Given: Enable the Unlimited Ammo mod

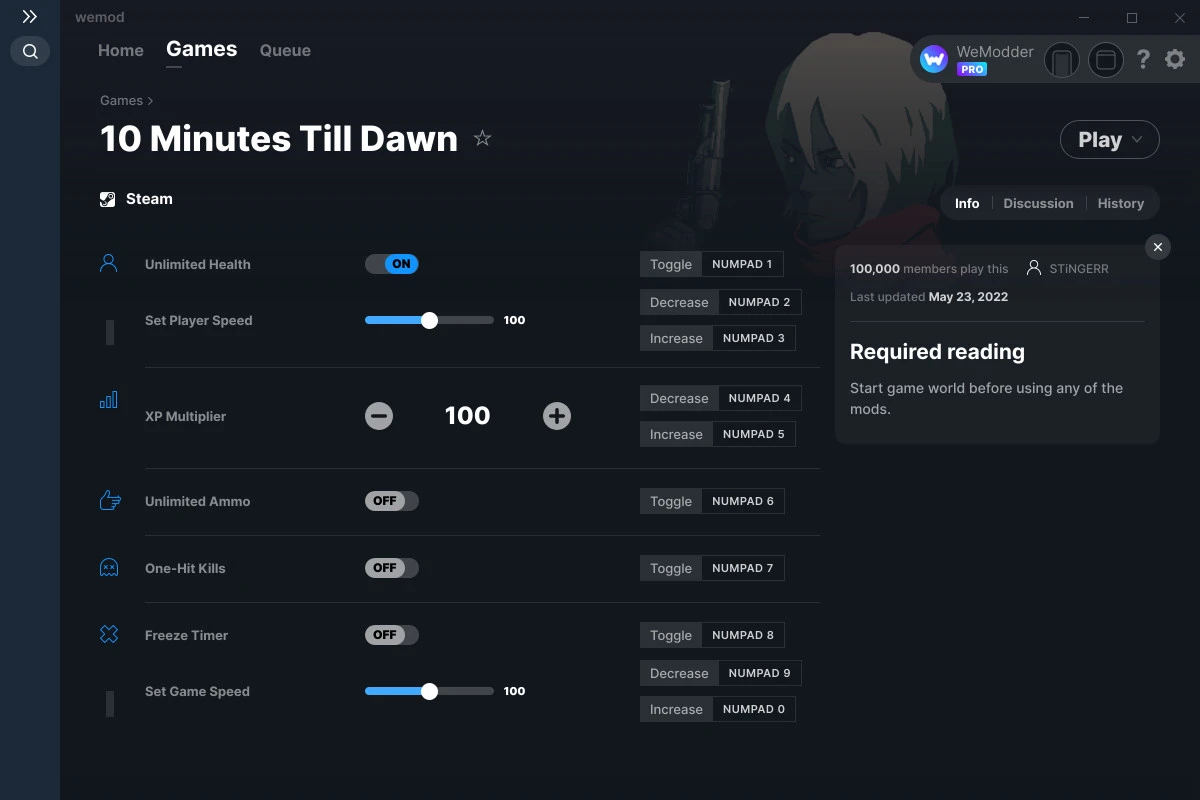Looking at the screenshot, I should coord(391,500).
